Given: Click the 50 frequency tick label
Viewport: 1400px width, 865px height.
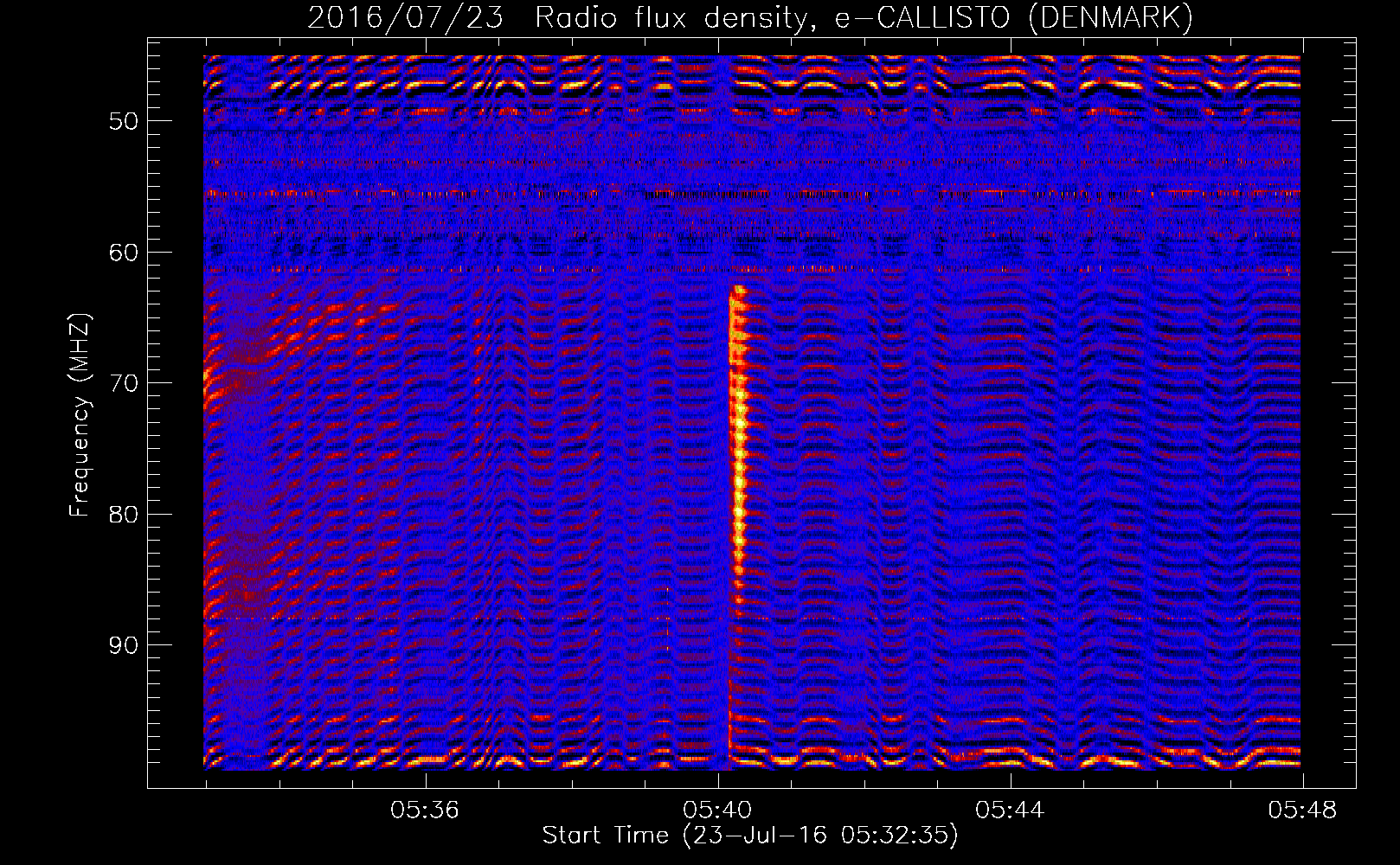Looking at the screenshot, I should (124, 121).
